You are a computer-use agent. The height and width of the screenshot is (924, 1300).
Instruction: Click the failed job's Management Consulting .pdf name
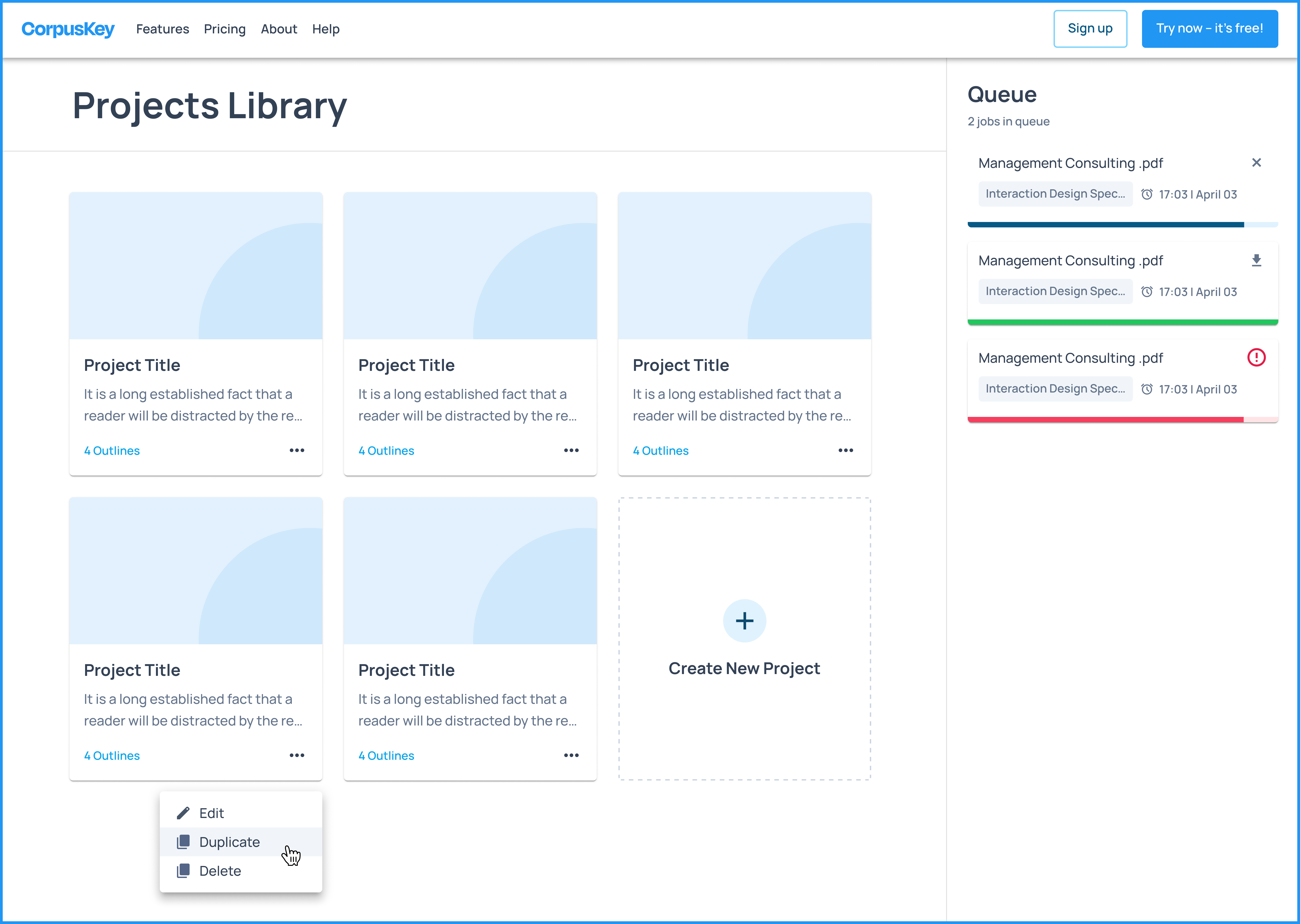[x=1071, y=358]
